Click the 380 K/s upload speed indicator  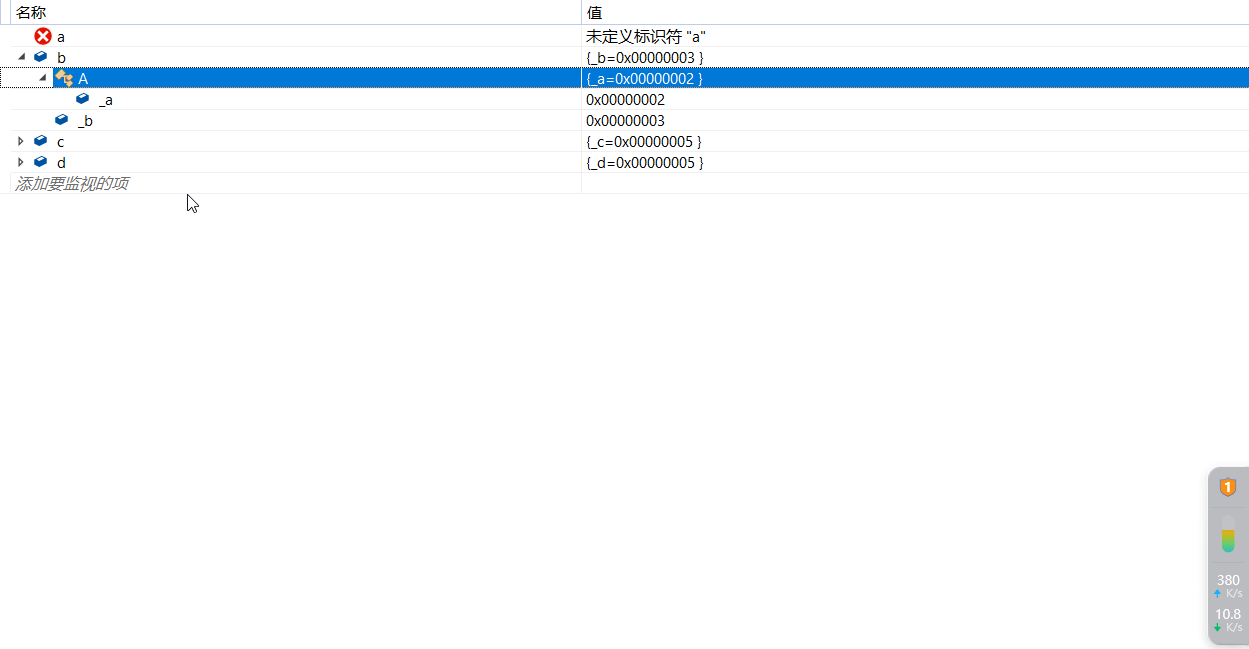pyautogui.click(x=1228, y=586)
